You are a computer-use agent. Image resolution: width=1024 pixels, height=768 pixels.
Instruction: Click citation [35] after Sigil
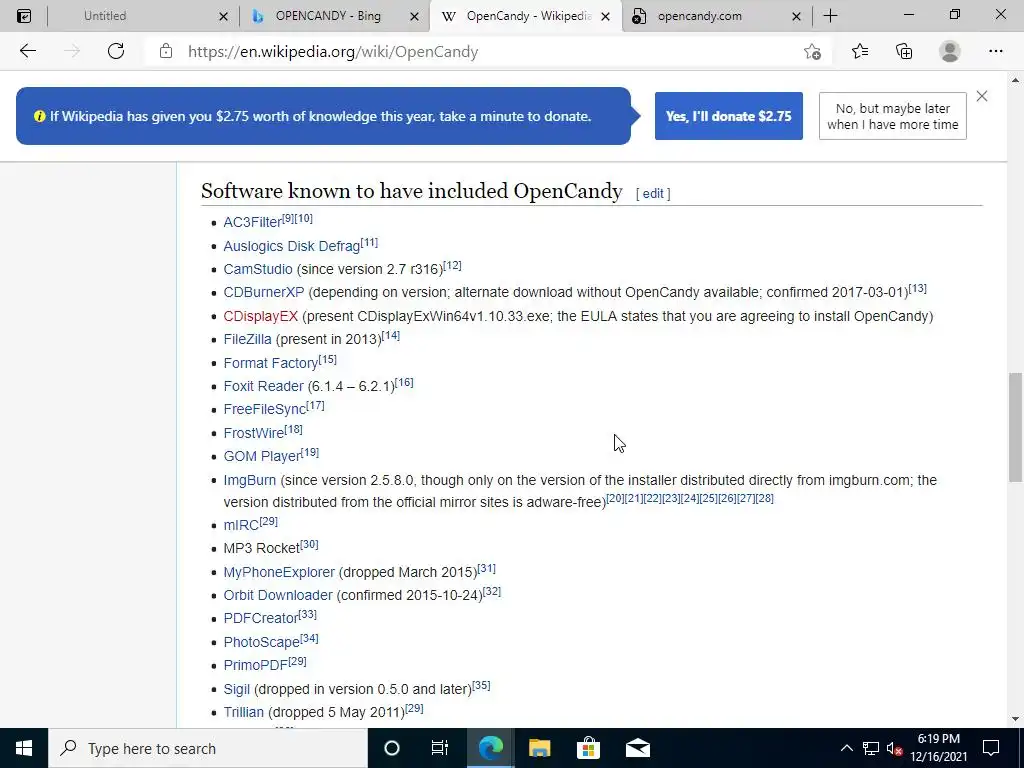point(481,685)
